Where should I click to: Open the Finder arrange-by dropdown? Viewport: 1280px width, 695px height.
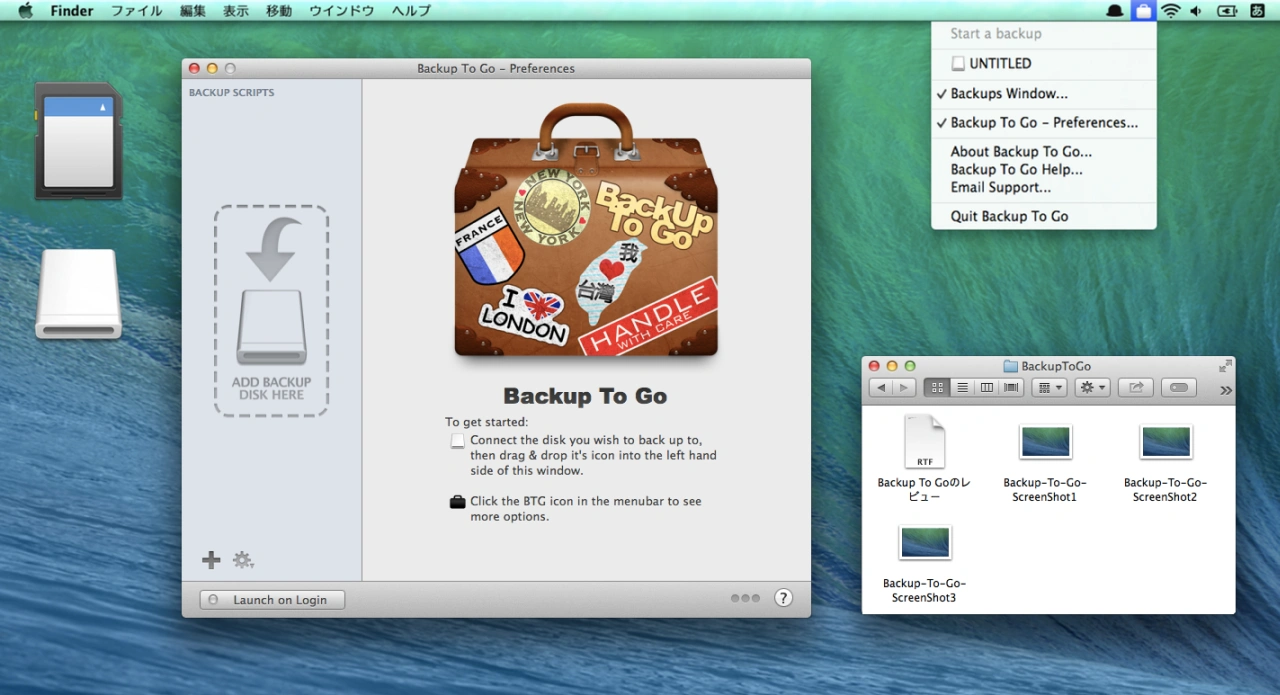click(x=1049, y=388)
